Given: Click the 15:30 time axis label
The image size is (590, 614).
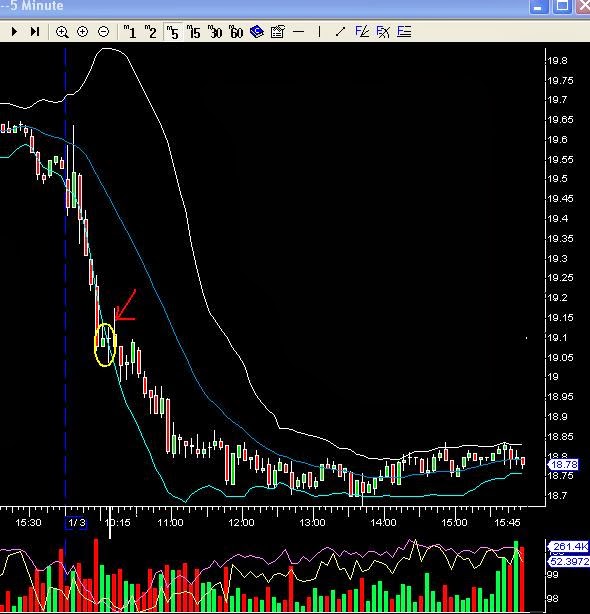Looking at the screenshot, I should (x=28, y=523).
